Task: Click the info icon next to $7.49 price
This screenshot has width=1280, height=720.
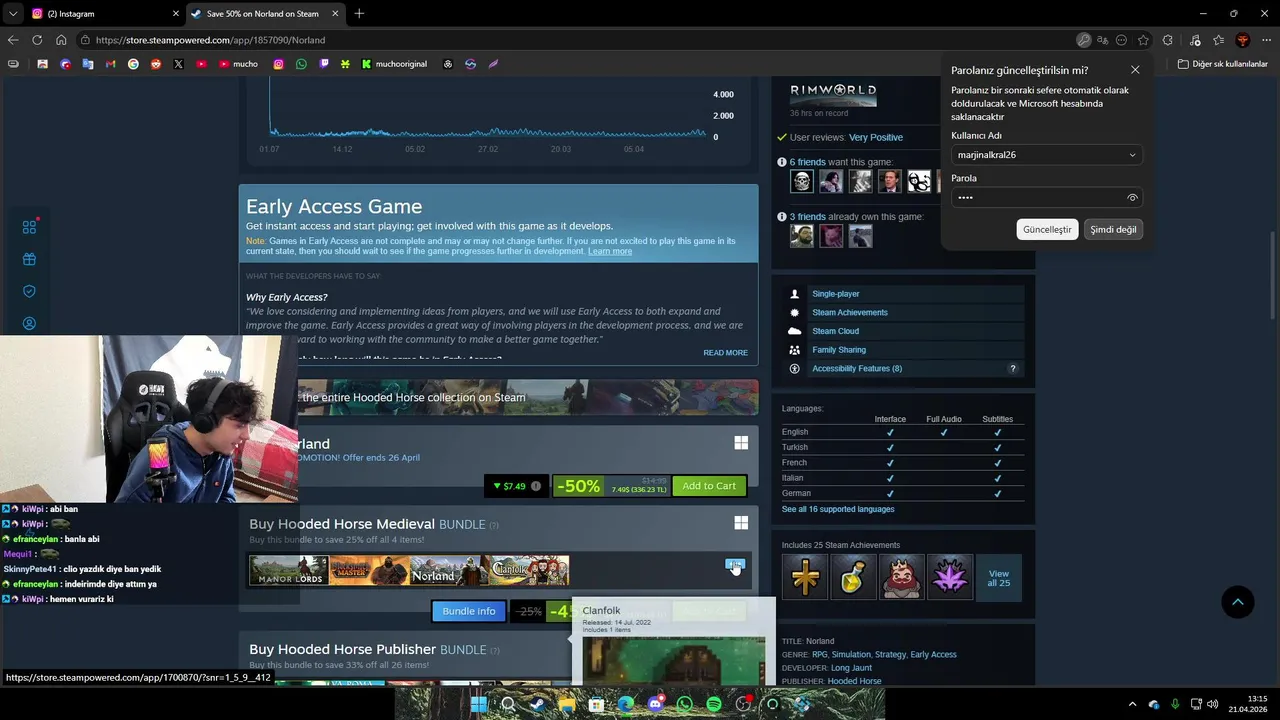Action: click(536, 486)
